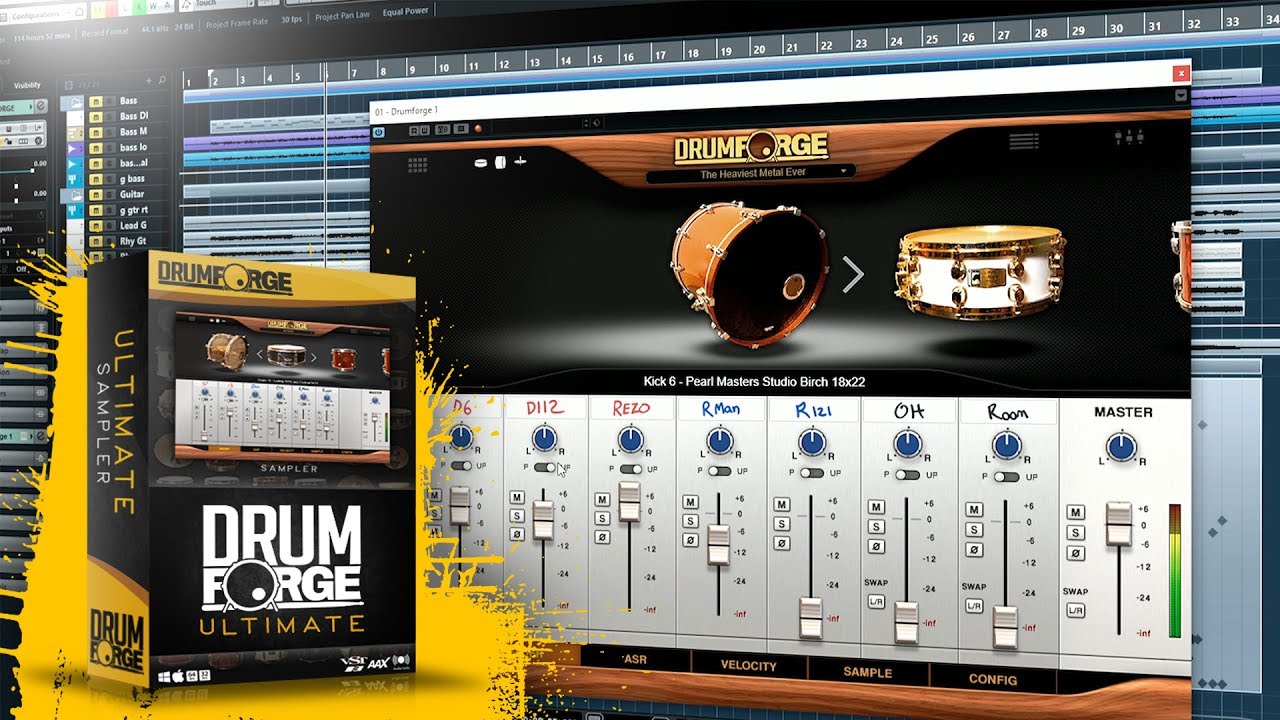Viewport: 1280px width, 720px height.
Task: Mute the OH channel
Action: tap(876, 507)
